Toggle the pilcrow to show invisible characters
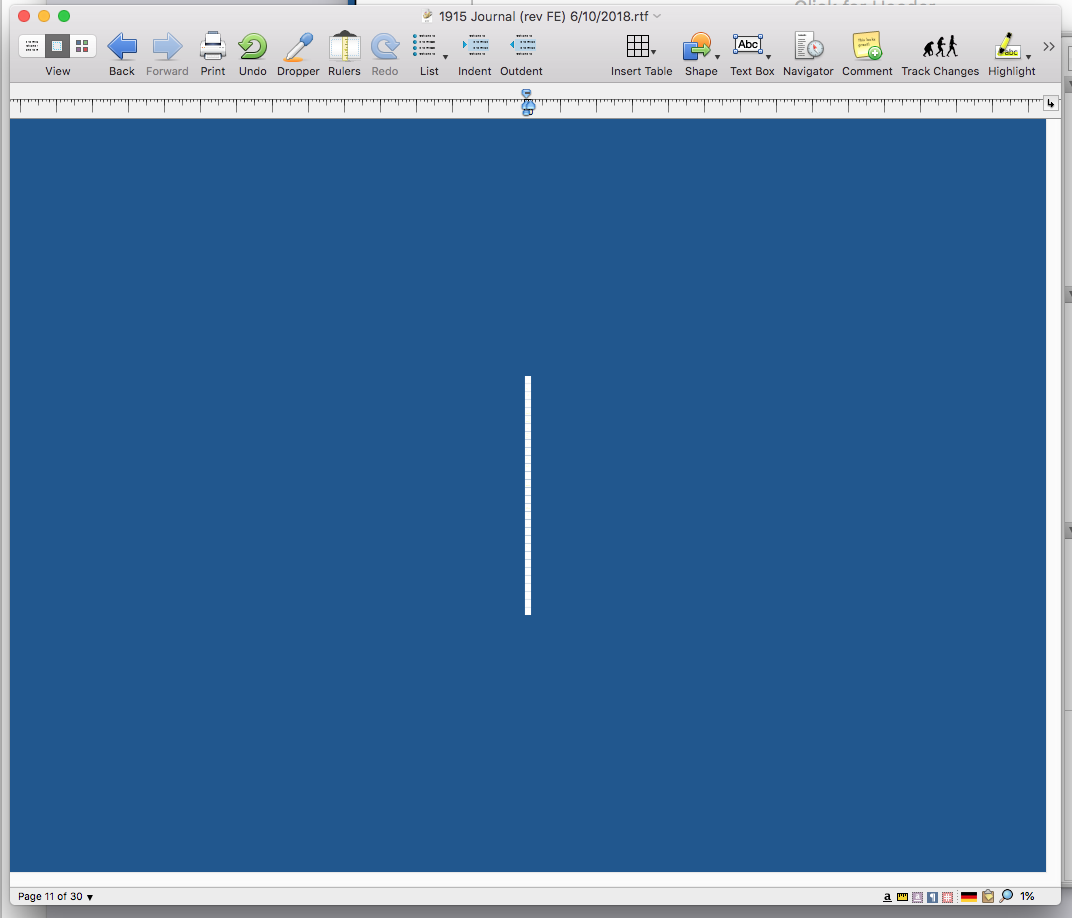 click(x=933, y=896)
